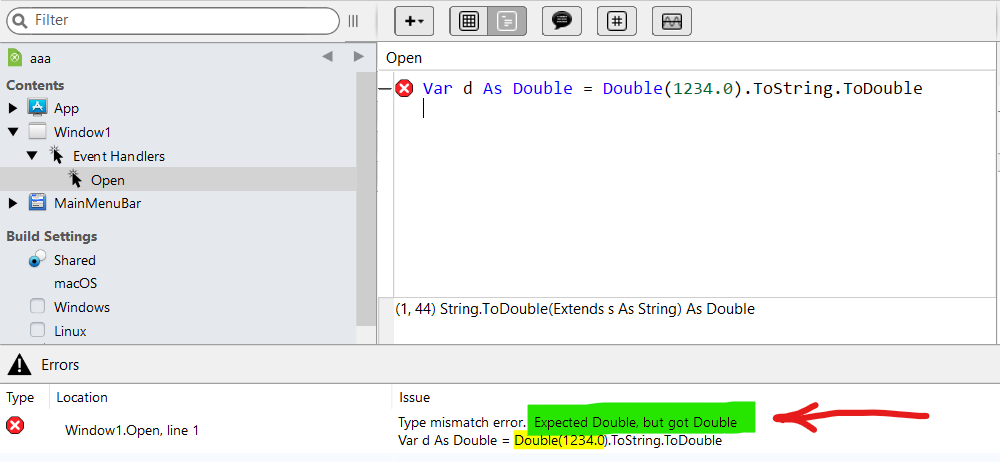Open the Insert (+) dropdown button
Image resolution: width=1000 pixels, height=462 pixels.
point(414,21)
